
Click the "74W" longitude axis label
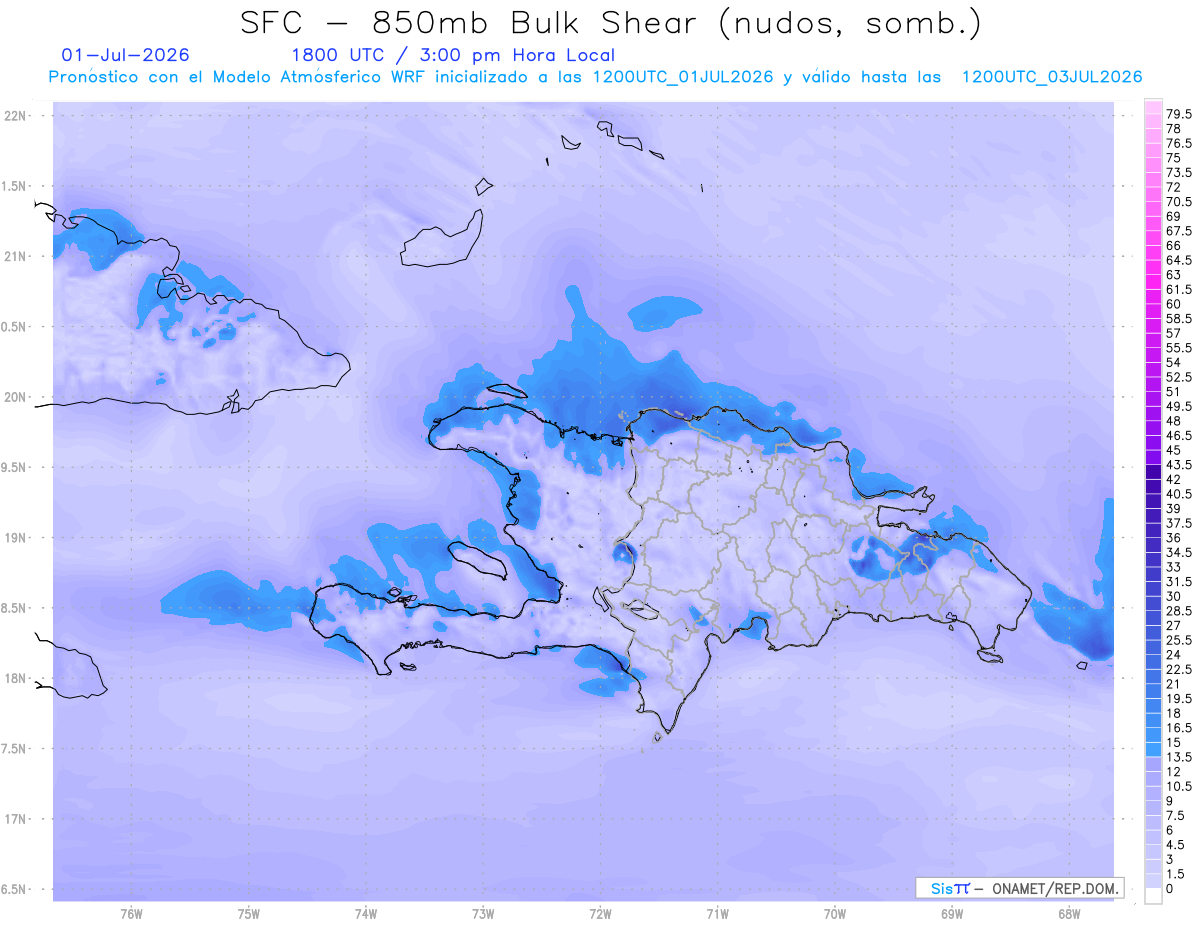(366, 914)
